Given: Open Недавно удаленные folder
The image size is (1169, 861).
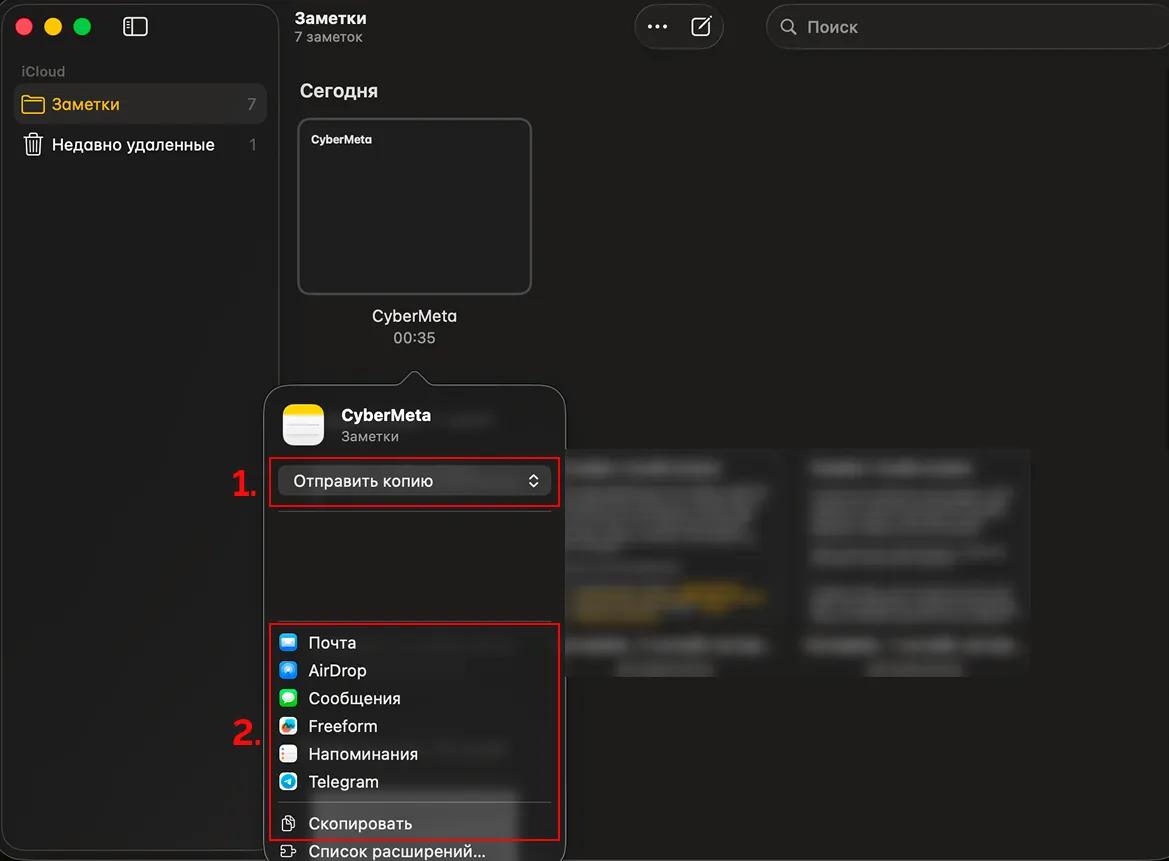Looking at the screenshot, I should 140,145.
